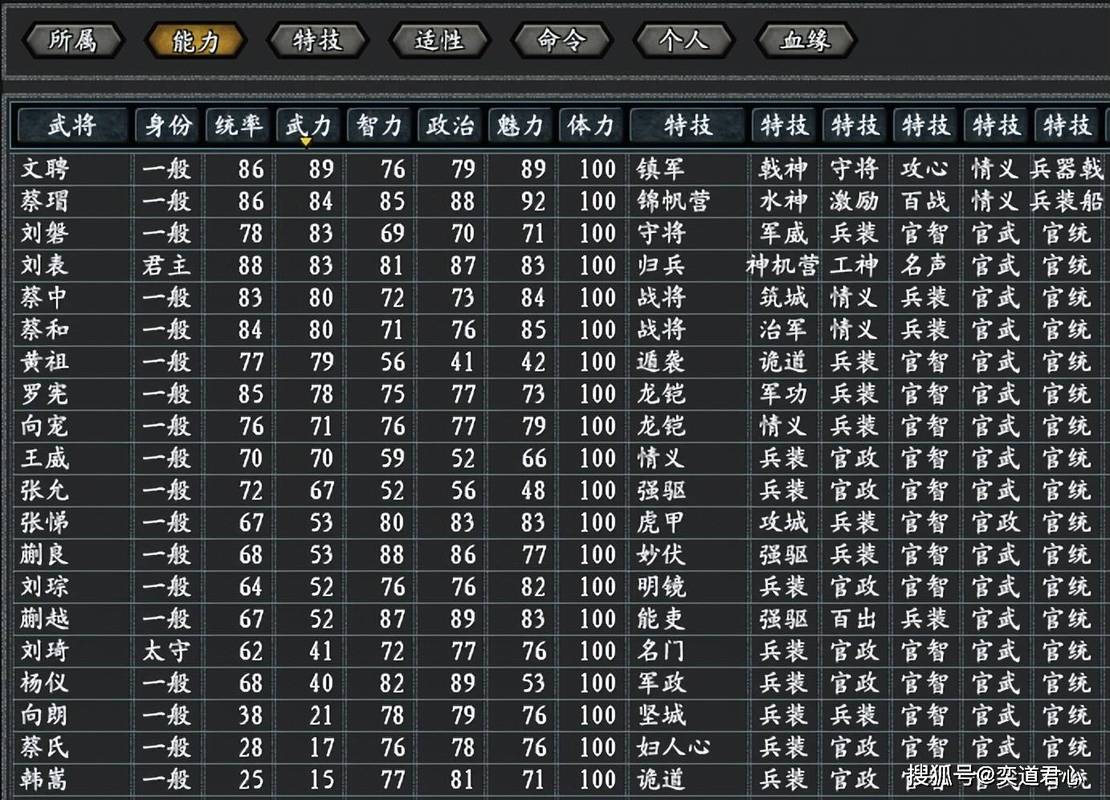Select general 蔡瑁 row
Image resolution: width=1110 pixels, height=800 pixels.
pyautogui.click(x=559, y=201)
